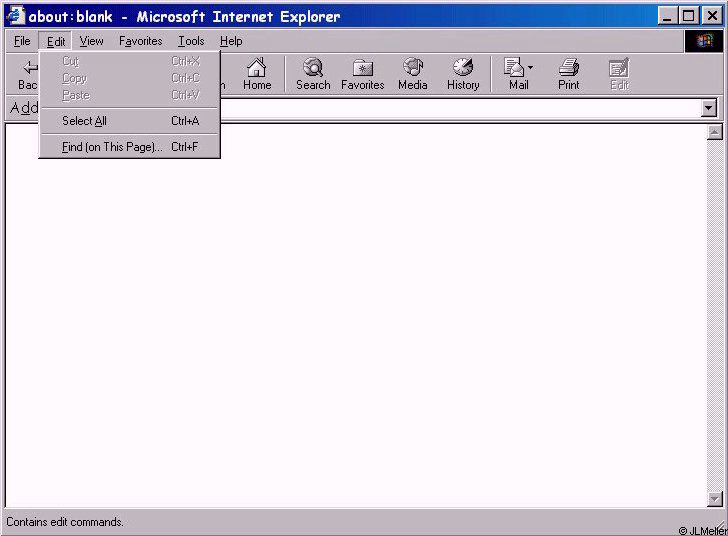This screenshot has height=536, width=728.
Task: Open the Tools menu
Action: [x=191, y=41]
